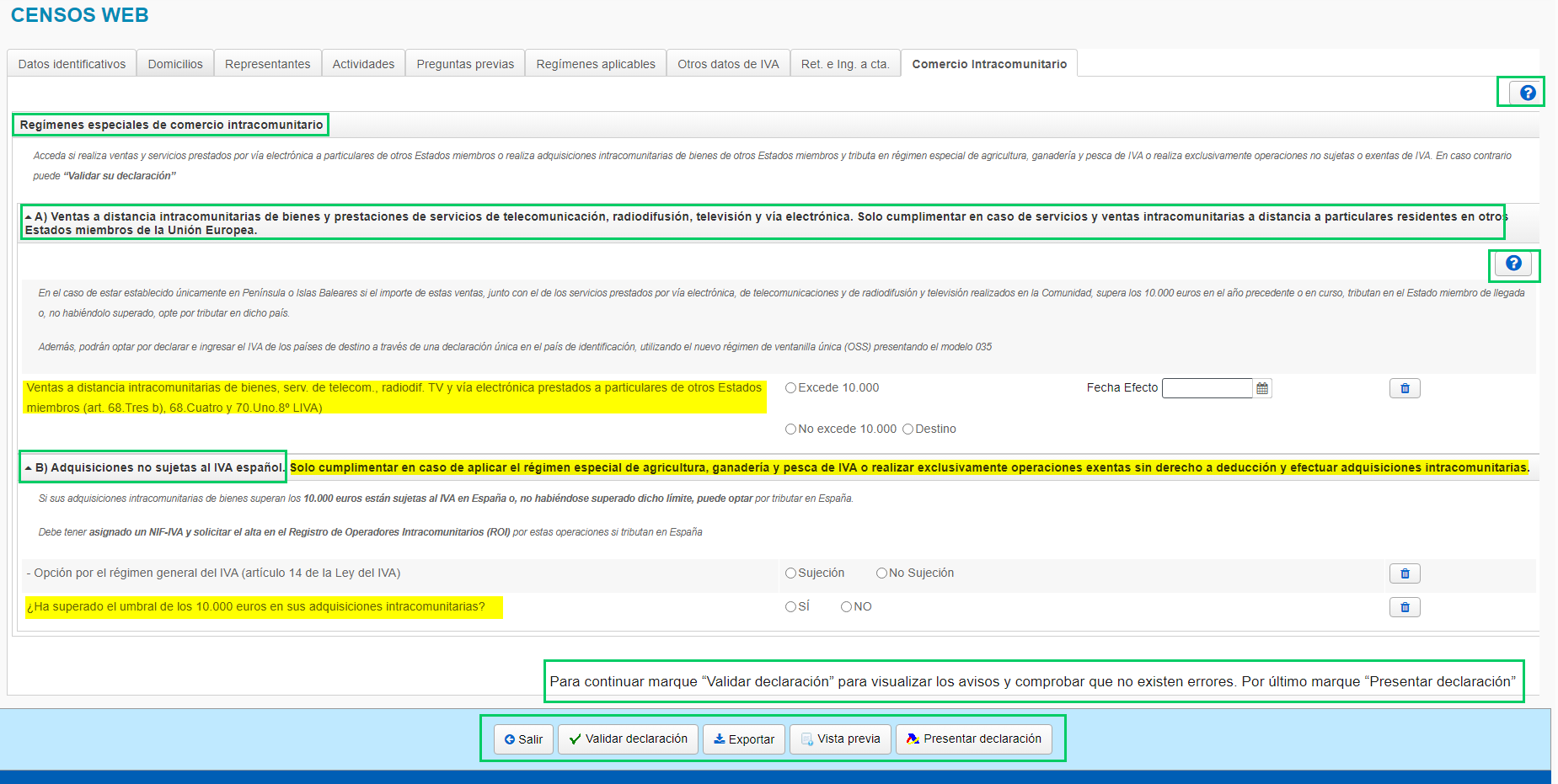Open the Fecha Efecto calendar picker
Image resolution: width=1558 pixels, height=784 pixels.
pyautogui.click(x=1261, y=388)
